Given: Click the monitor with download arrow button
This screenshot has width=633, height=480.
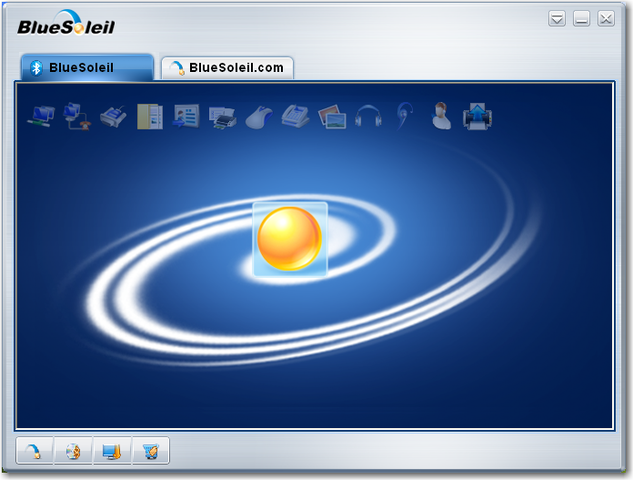Looking at the screenshot, I should click(x=112, y=451).
